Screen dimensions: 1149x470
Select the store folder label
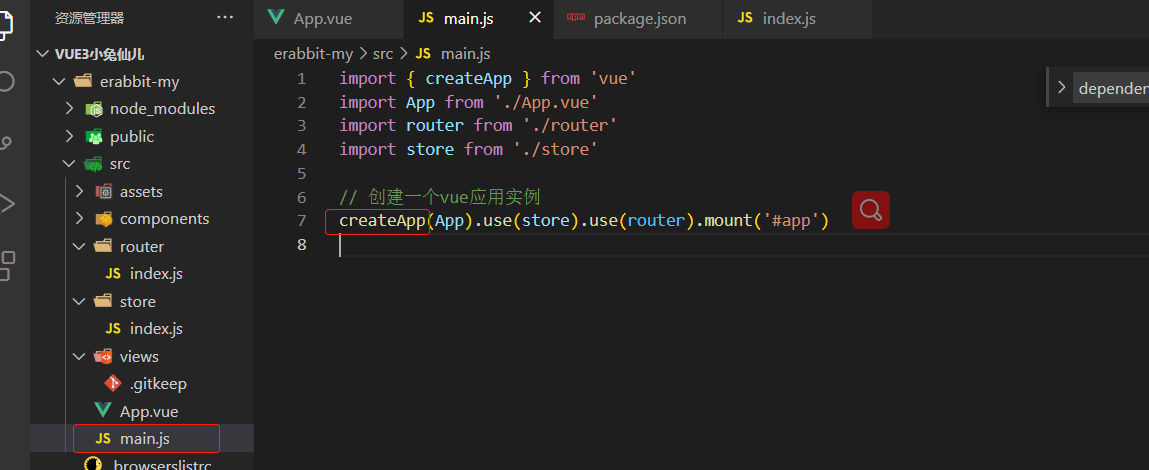(x=138, y=302)
